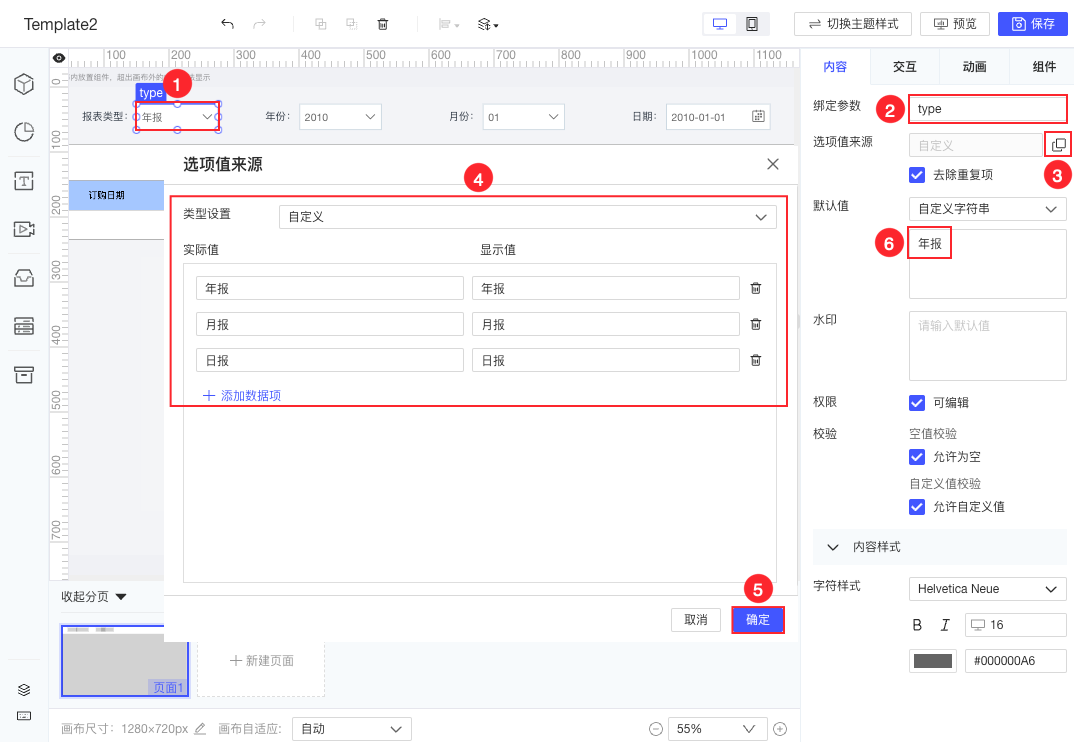Click 新建页面 to add page

point(261,660)
